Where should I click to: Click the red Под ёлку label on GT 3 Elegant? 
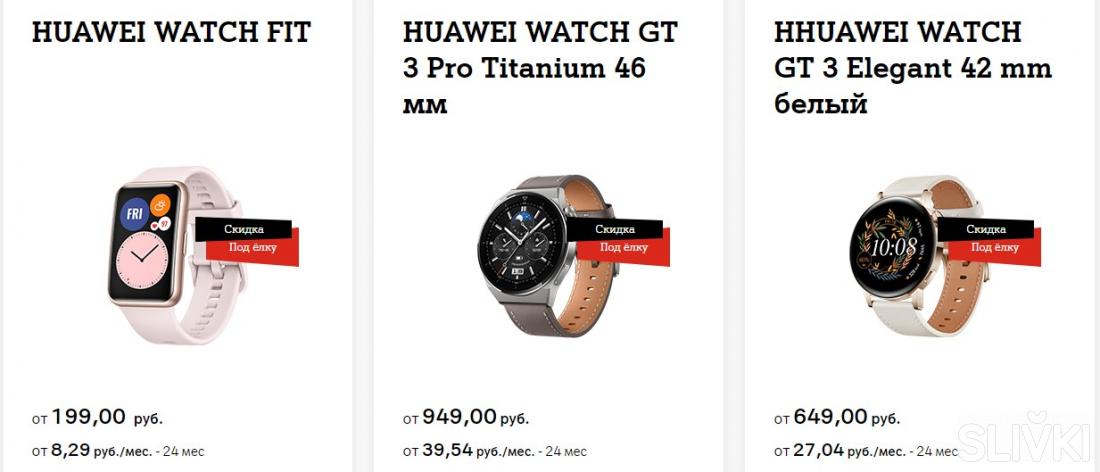tap(995, 248)
